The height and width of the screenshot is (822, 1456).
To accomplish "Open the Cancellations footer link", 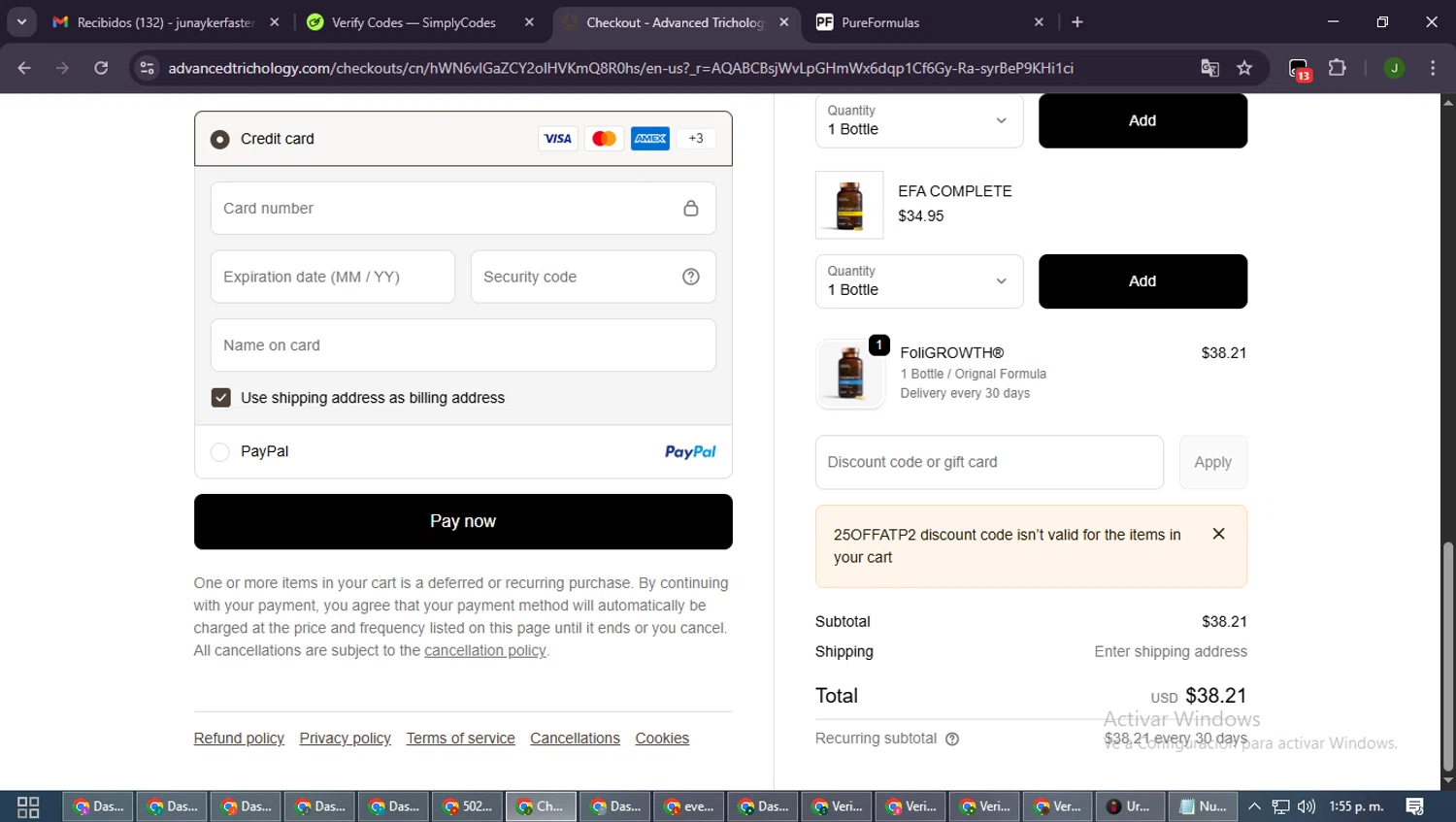I will (575, 739).
